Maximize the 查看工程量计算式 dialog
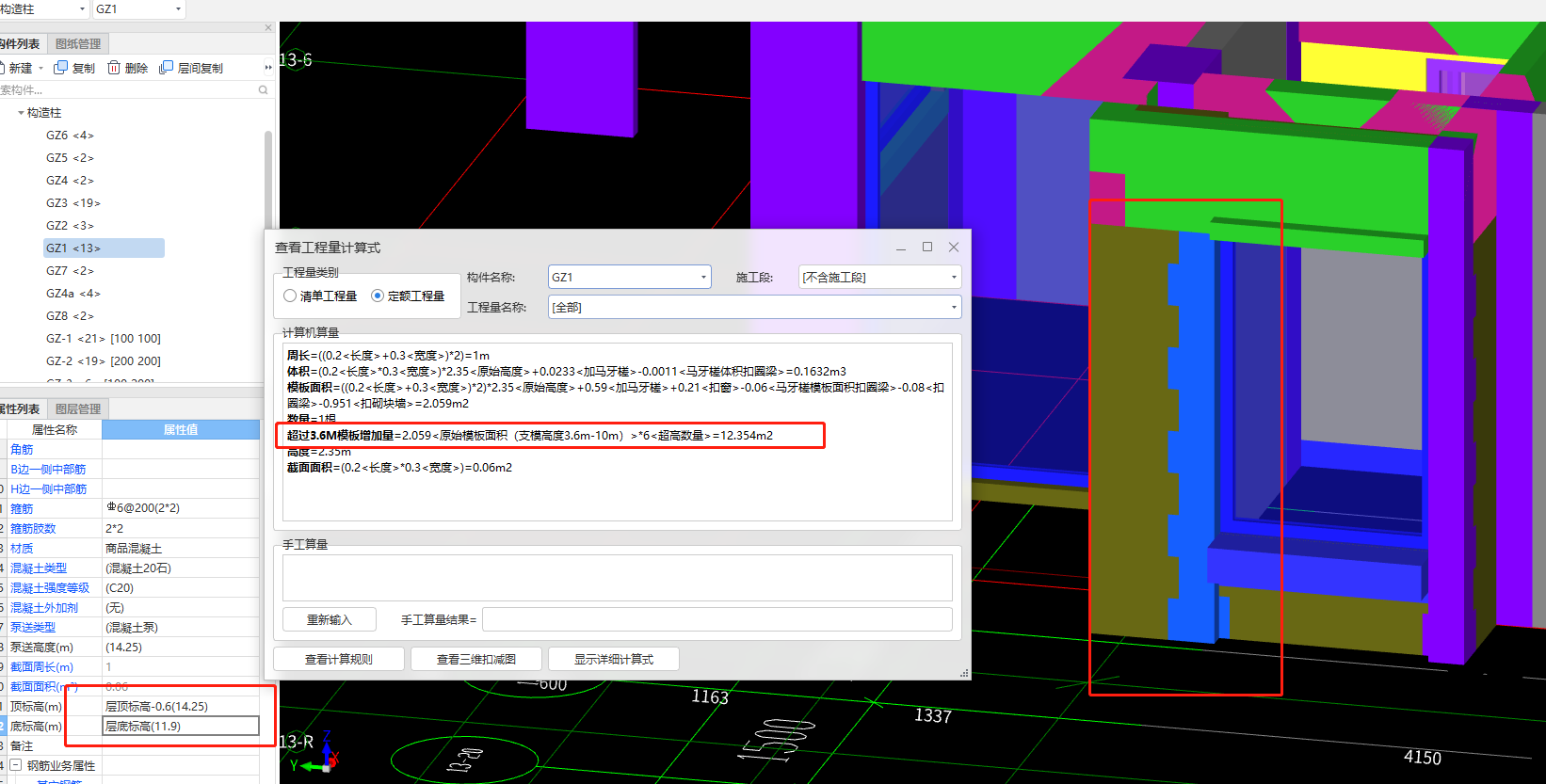Viewport: 1546px width, 784px height. click(927, 247)
